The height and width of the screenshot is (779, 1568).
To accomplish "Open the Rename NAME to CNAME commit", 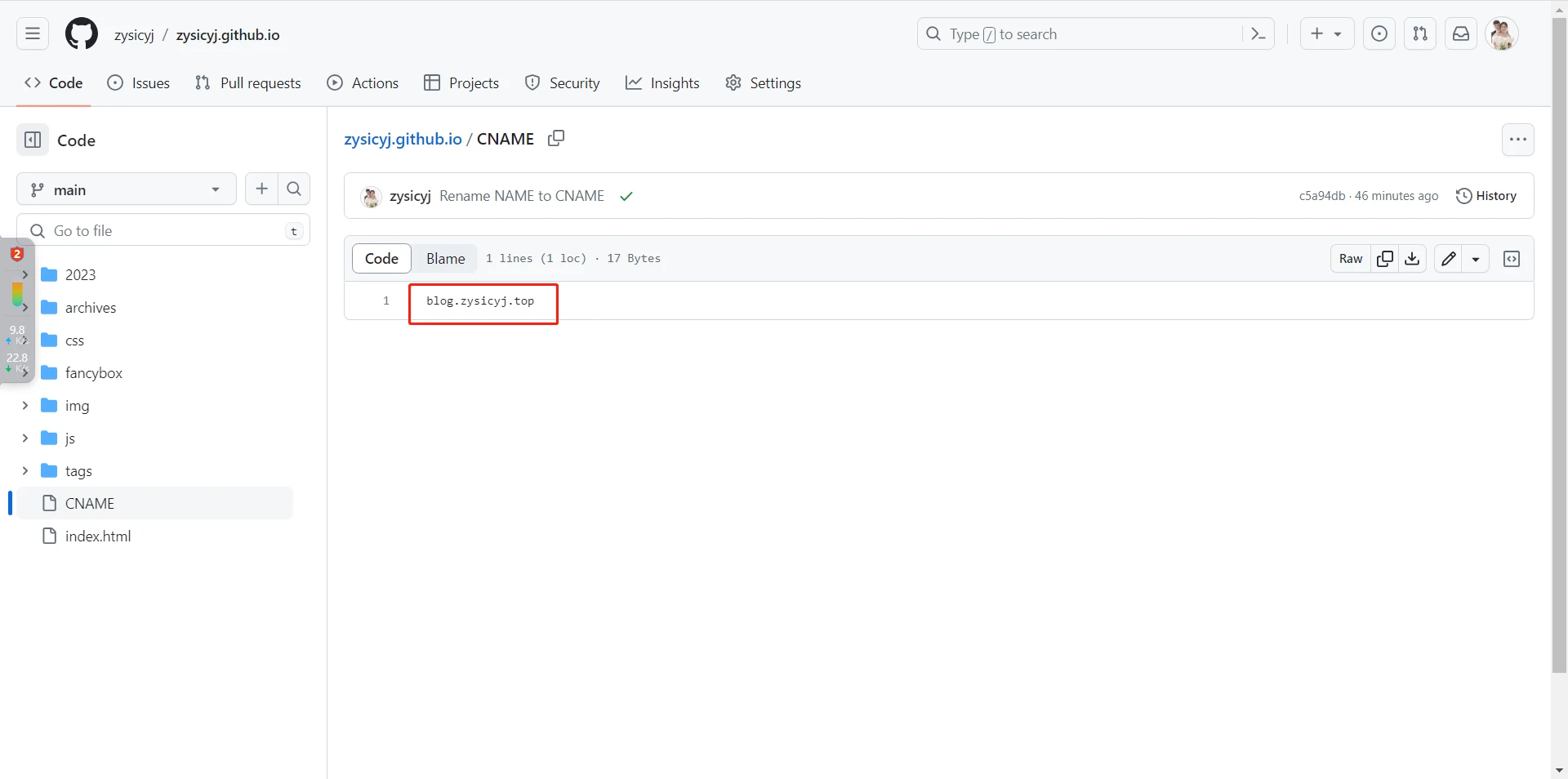I will (x=522, y=196).
